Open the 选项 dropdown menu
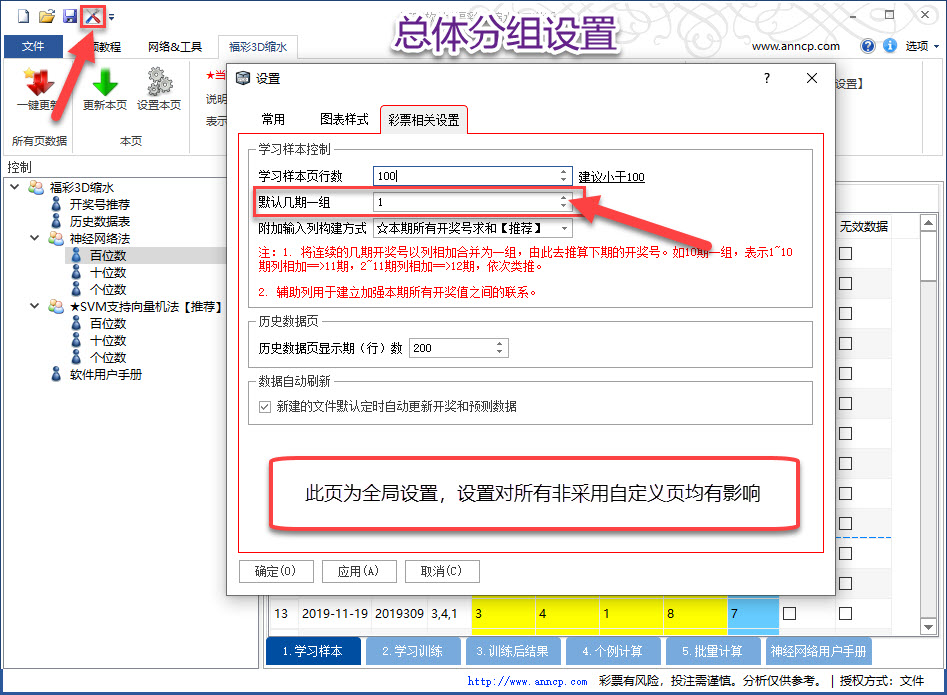This screenshot has width=947, height=695. (x=922, y=46)
